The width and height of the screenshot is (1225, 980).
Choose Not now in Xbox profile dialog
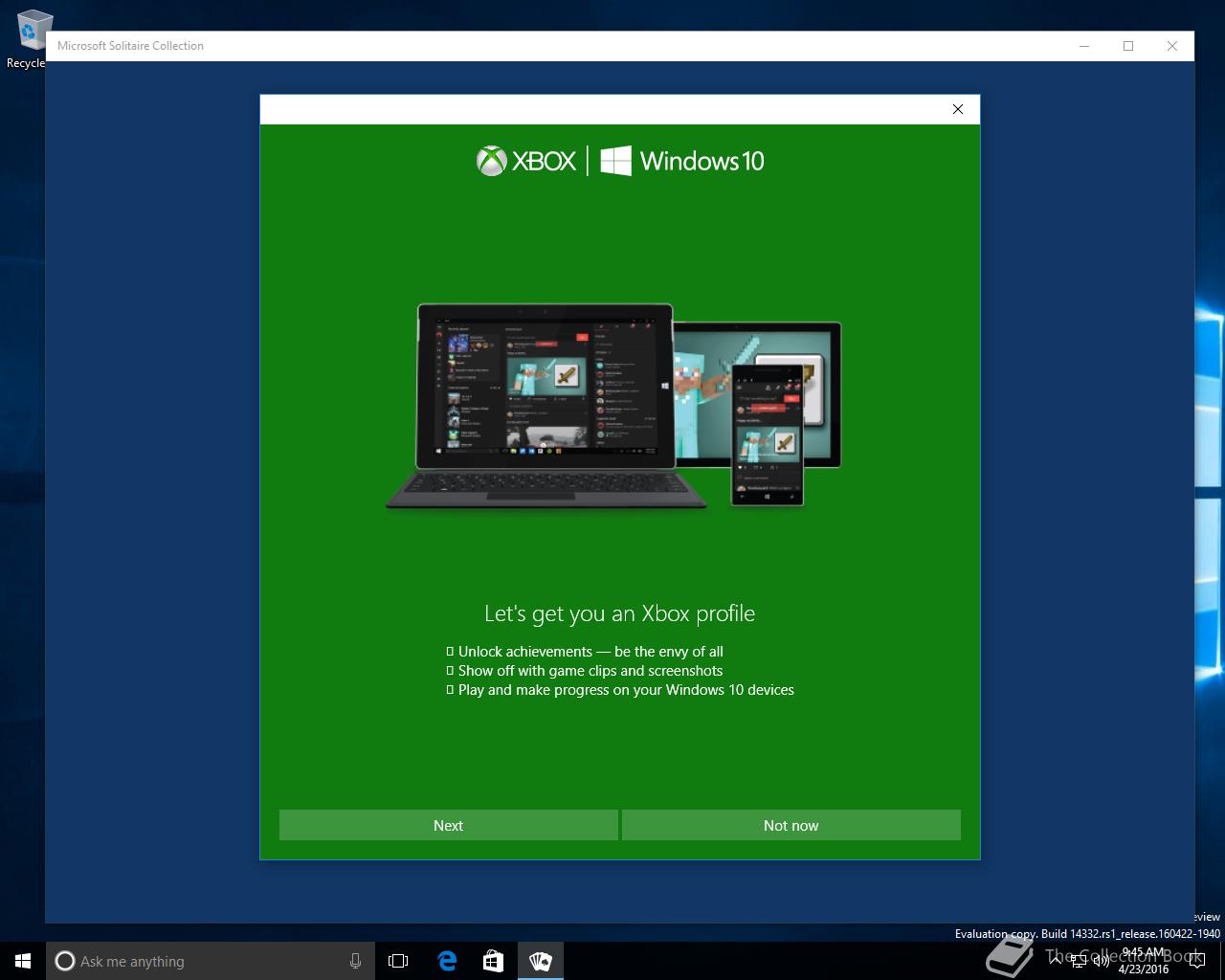tap(791, 825)
